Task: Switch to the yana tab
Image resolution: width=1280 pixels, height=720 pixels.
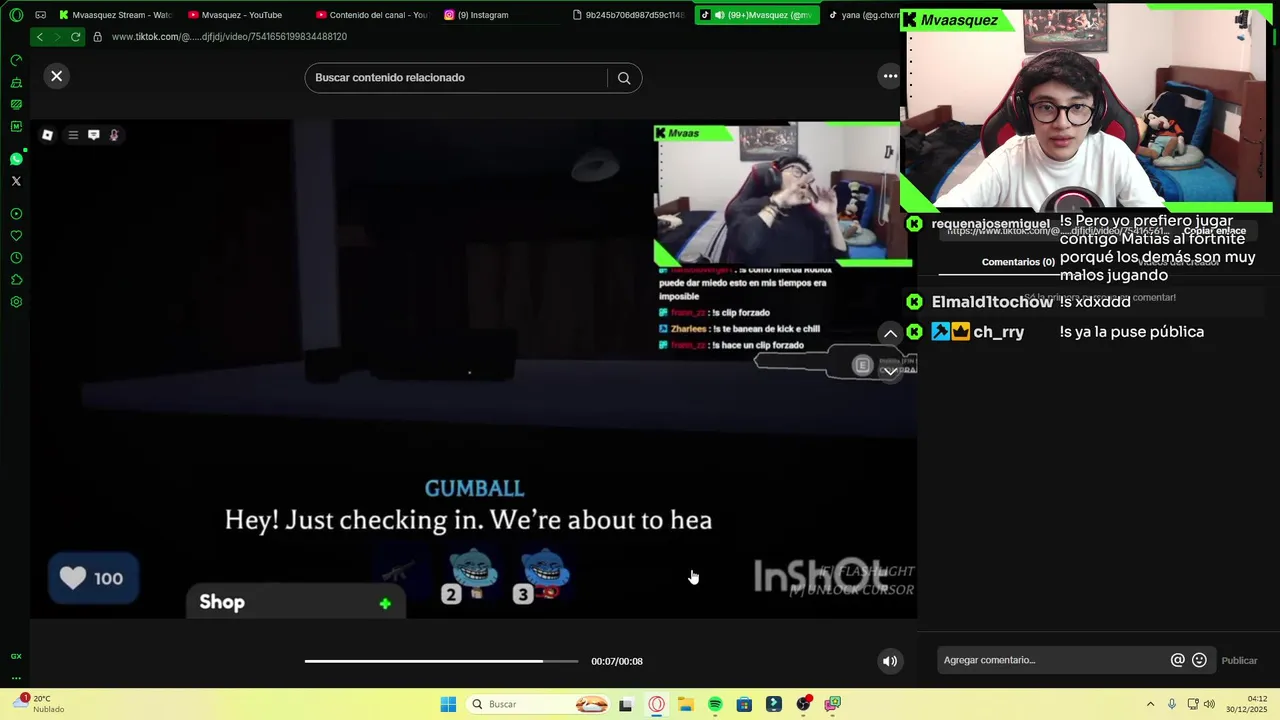Action: tap(864, 15)
